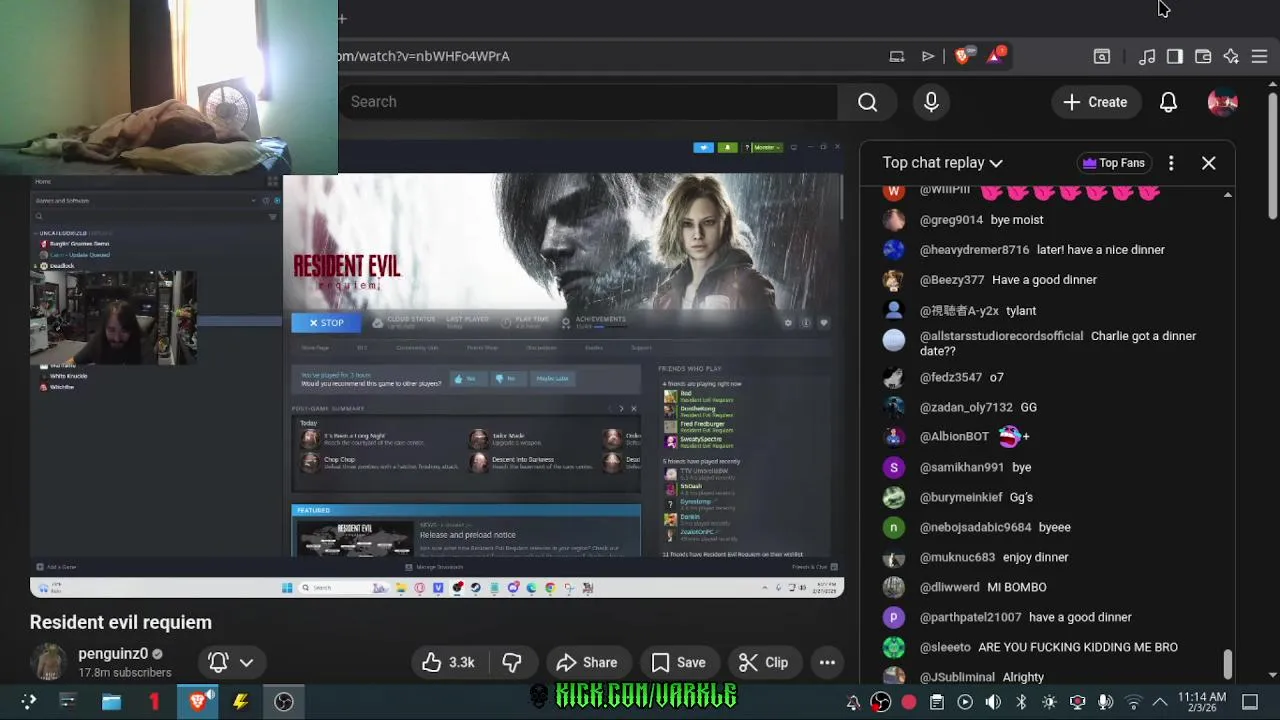This screenshot has height=720, width=1280.
Task: Toggle the microphone tray icon
Action: click(1105, 702)
